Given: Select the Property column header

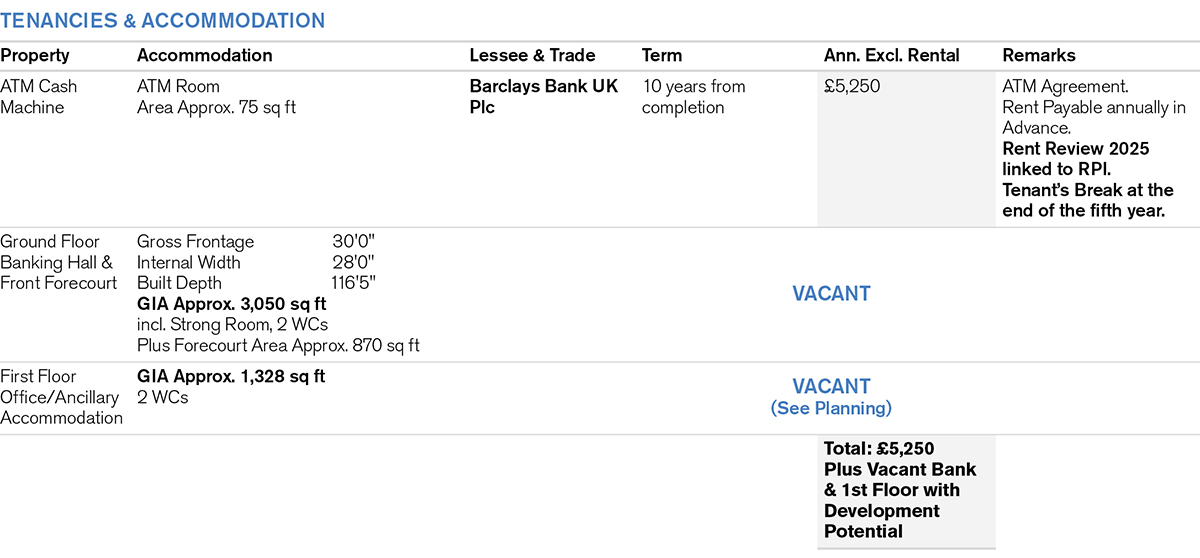Looking at the screenshot, I should [35, 56].
